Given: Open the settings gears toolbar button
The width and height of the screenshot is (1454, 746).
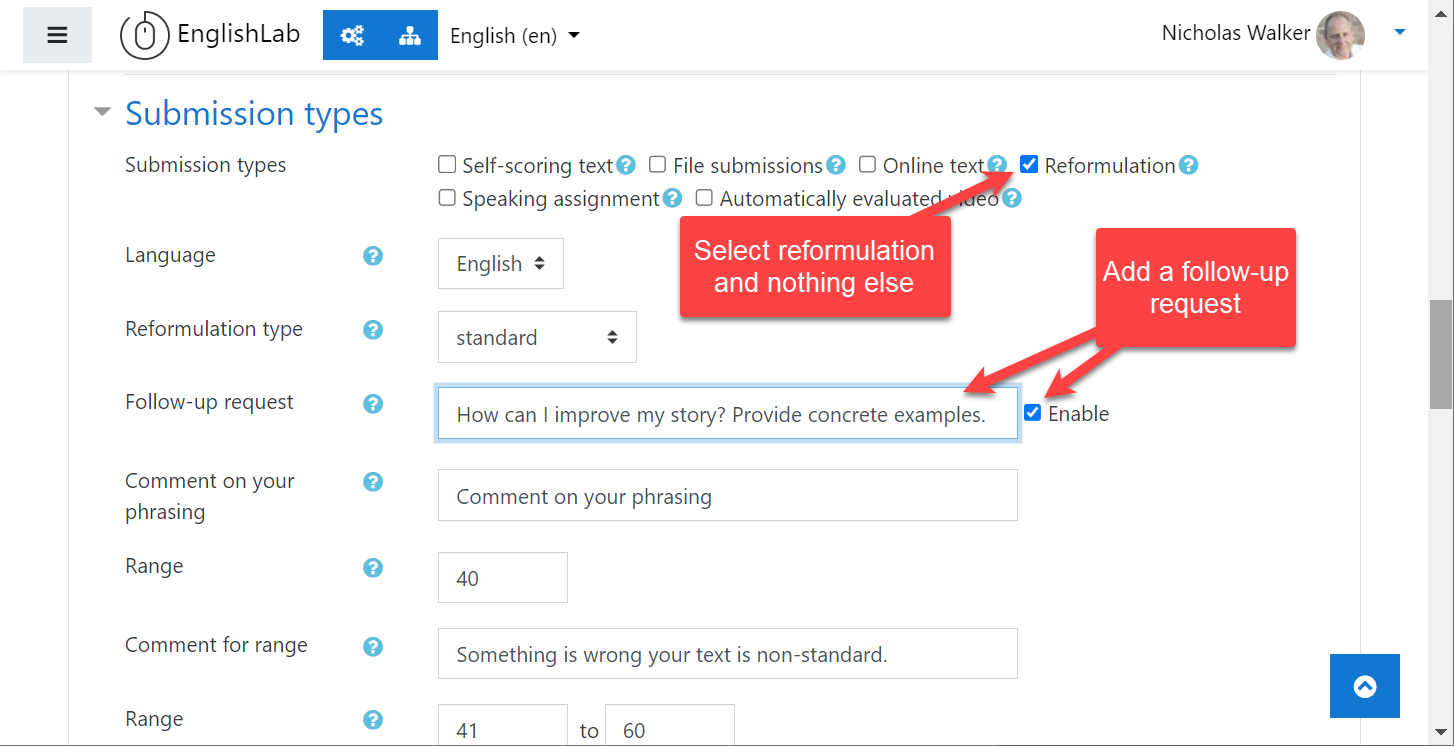Looking at the screenshot, I should (x=352, y=35).
